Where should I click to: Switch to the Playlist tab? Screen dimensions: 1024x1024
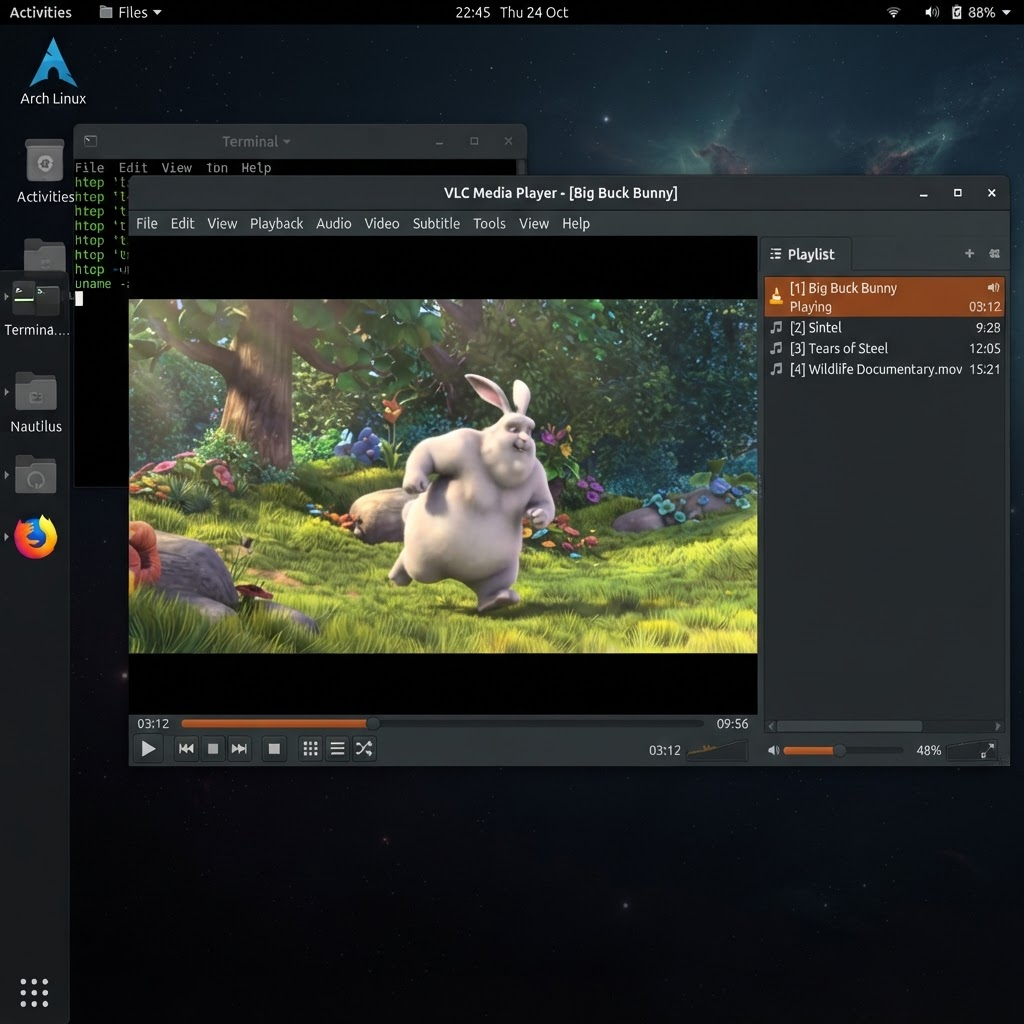tap(805, 254)
